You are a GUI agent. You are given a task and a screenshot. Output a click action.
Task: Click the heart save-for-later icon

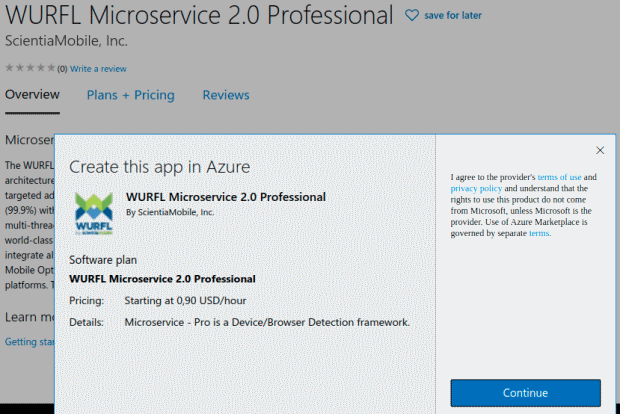[412, 15]
